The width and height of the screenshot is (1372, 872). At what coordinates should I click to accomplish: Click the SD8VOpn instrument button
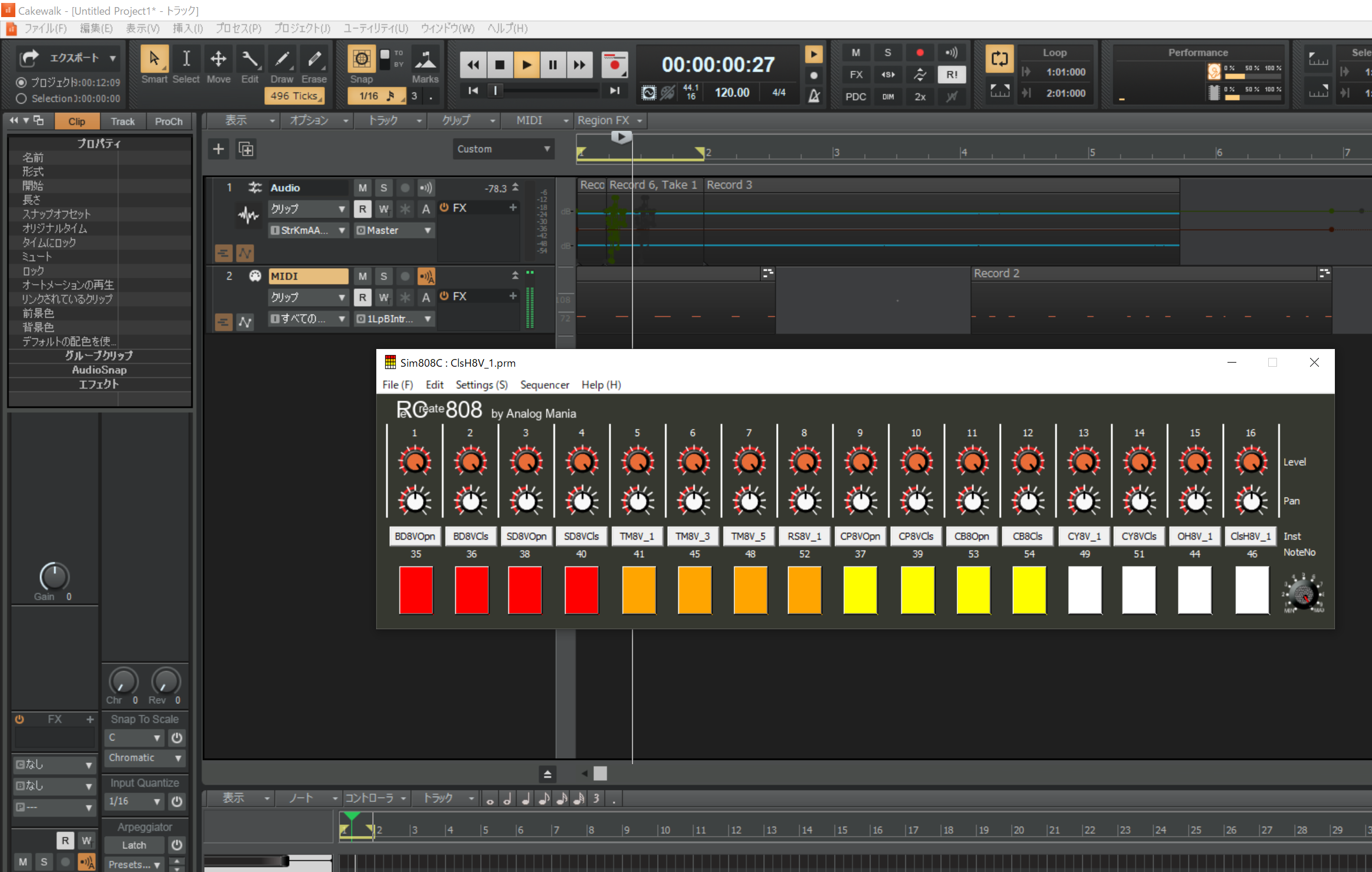pyautogui.click(x=526, y=537)
